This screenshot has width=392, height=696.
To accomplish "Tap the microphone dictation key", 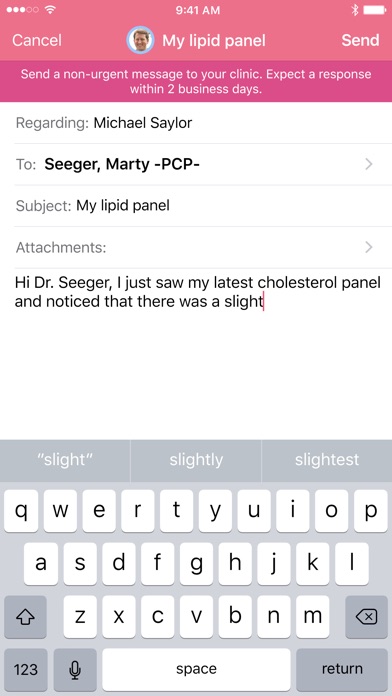I will pos(75,668).
